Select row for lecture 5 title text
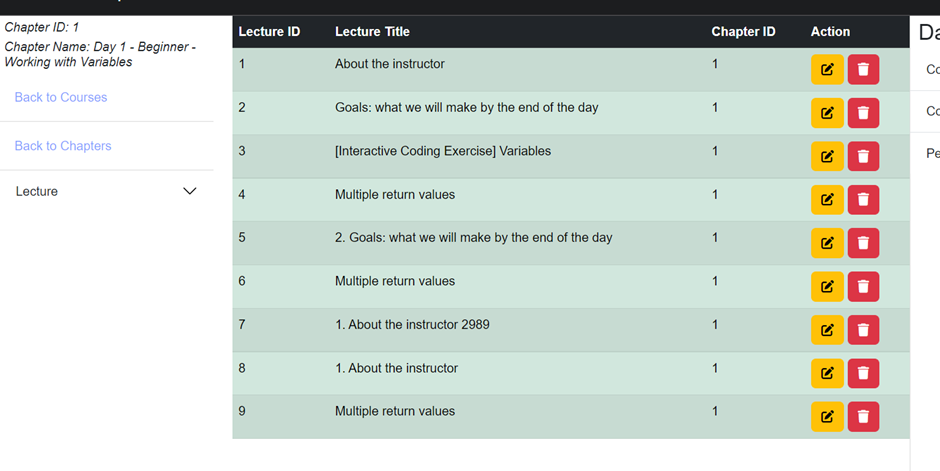The height and width of the screenshot is (471, 940). point(473,238)
